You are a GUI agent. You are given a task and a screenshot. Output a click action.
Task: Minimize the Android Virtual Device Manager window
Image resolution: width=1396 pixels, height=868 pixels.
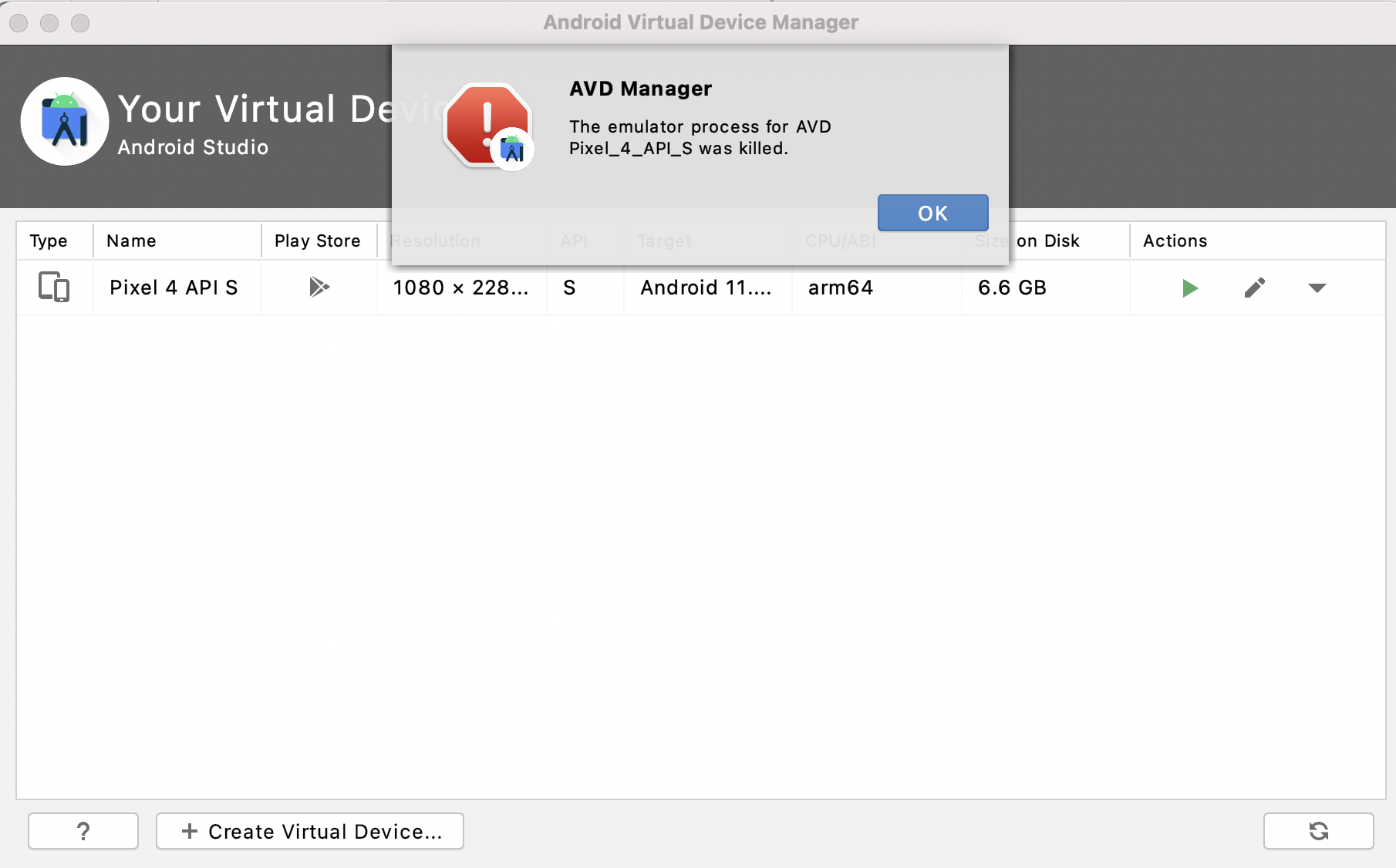pos(49,23)
